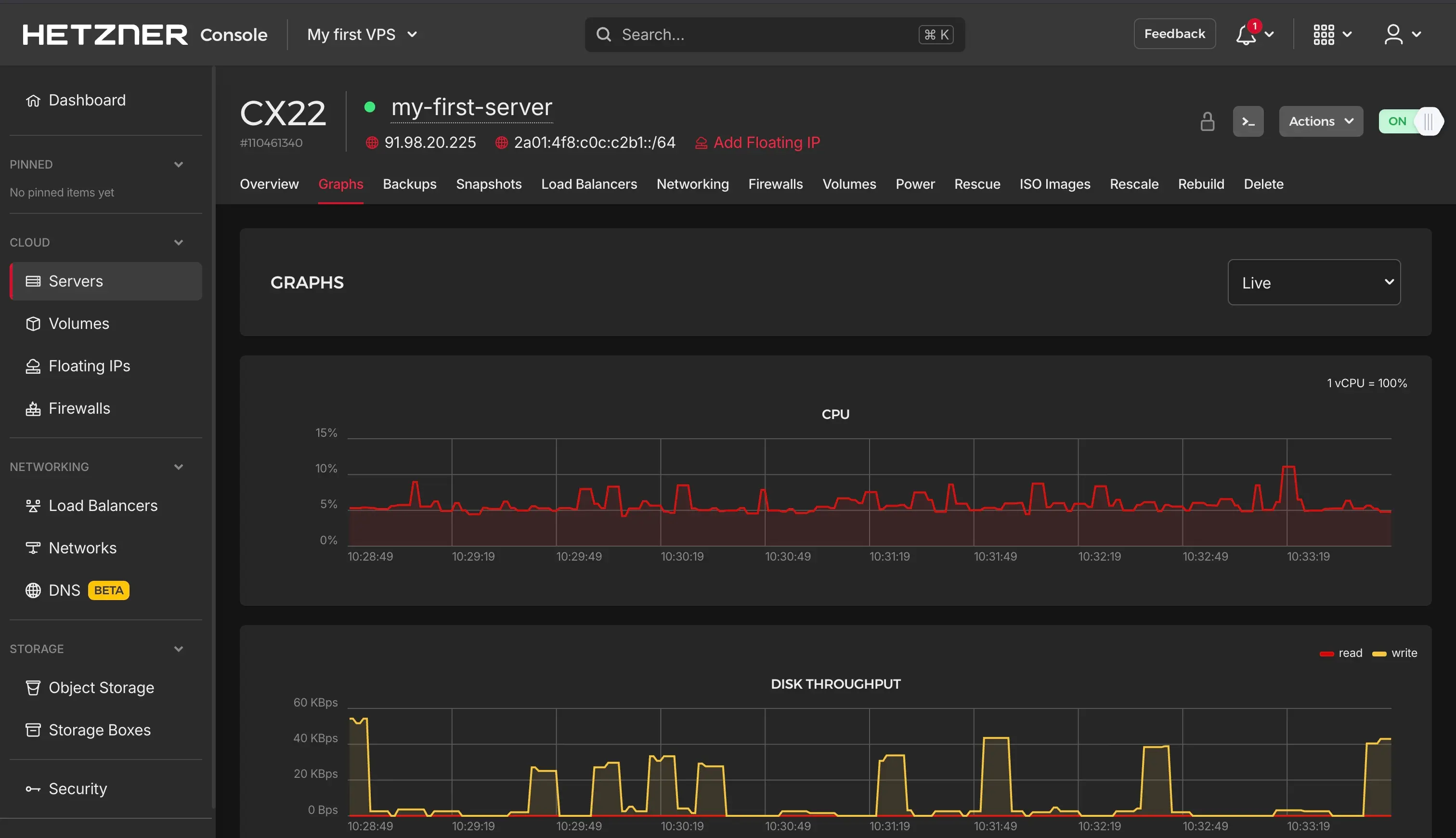Select Firewalls in the cloud sidebar
The image size is (1456, 838).
coord(79,408)
